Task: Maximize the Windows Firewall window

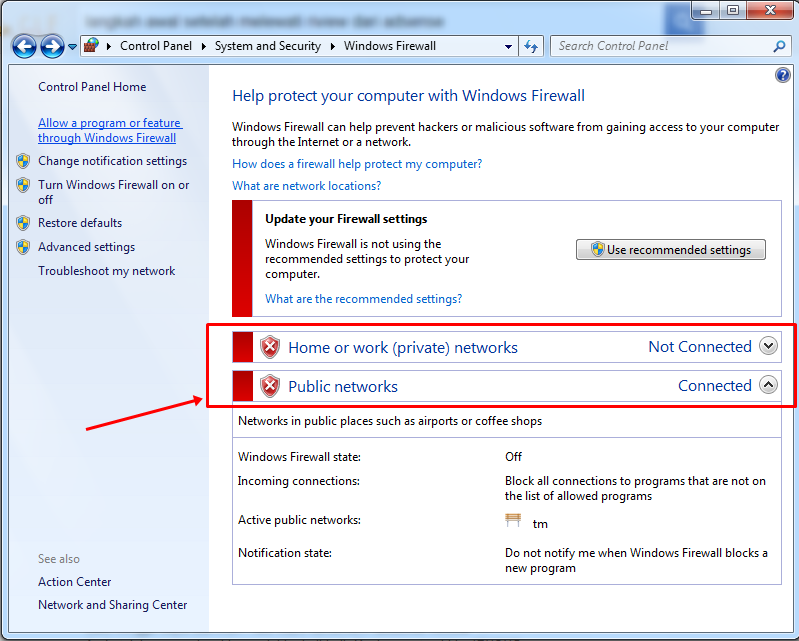Action: [733, 10]
